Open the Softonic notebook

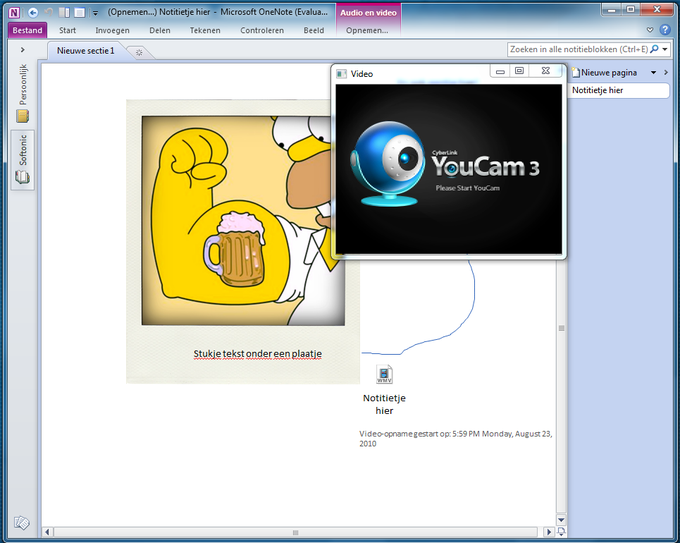click(23, 159)
